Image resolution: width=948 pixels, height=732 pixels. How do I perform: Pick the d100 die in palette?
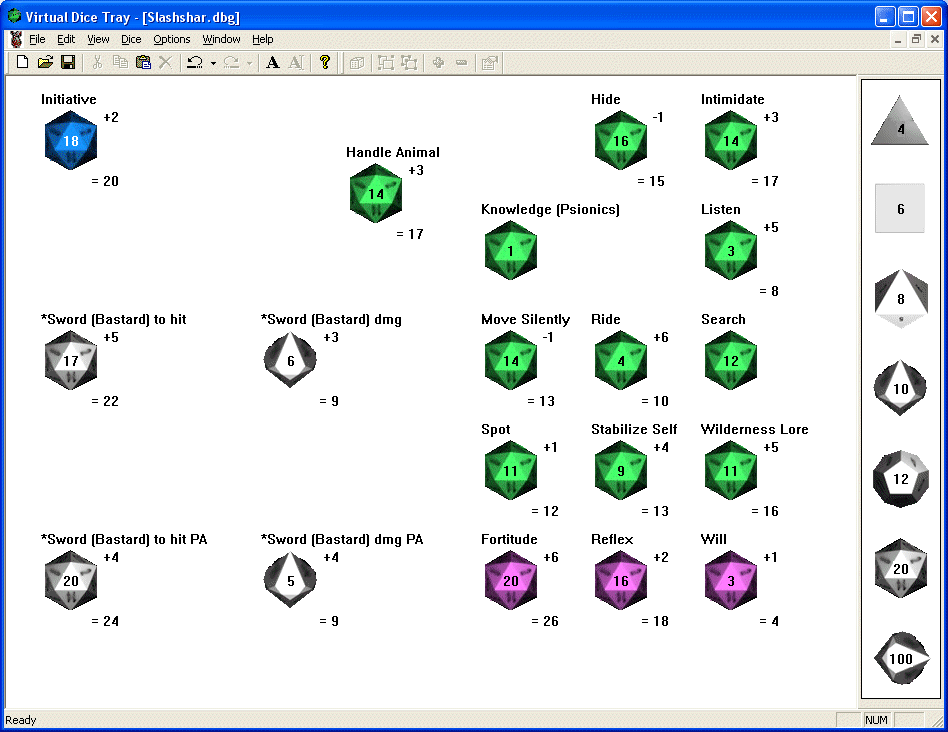pos(901,658)
